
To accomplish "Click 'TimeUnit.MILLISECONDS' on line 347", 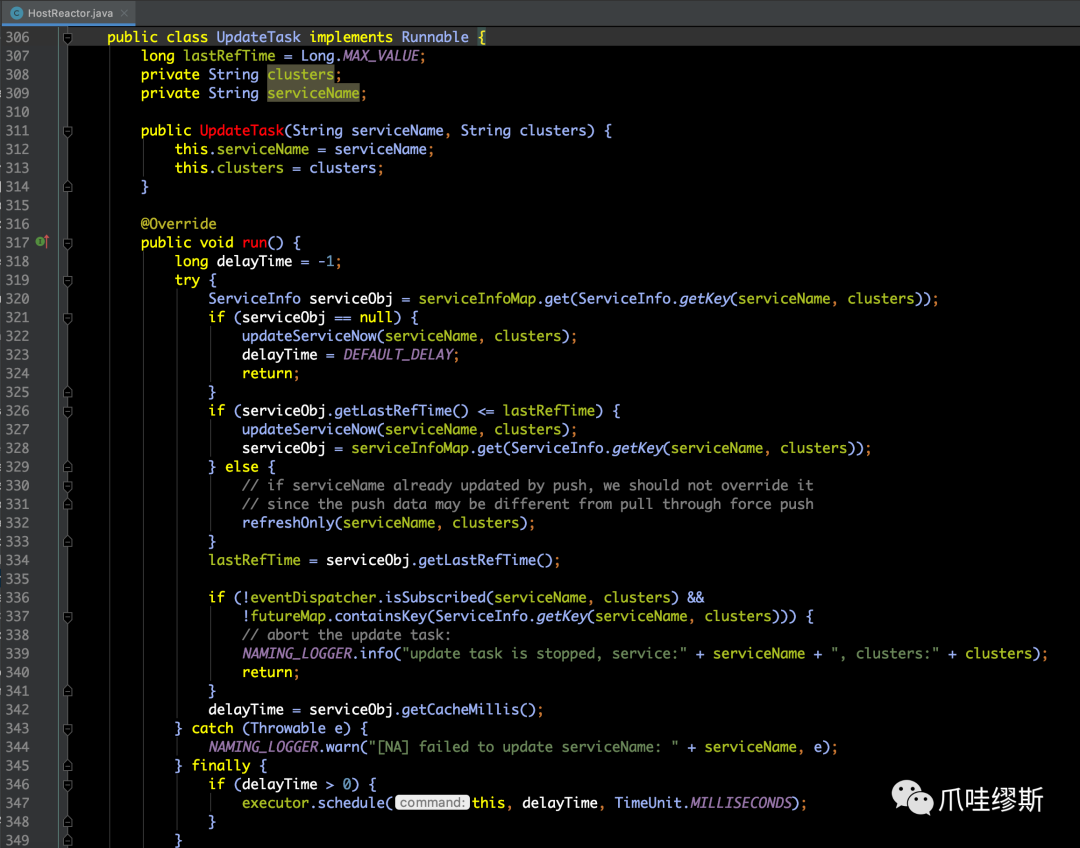I will click(x=703, y=803).
